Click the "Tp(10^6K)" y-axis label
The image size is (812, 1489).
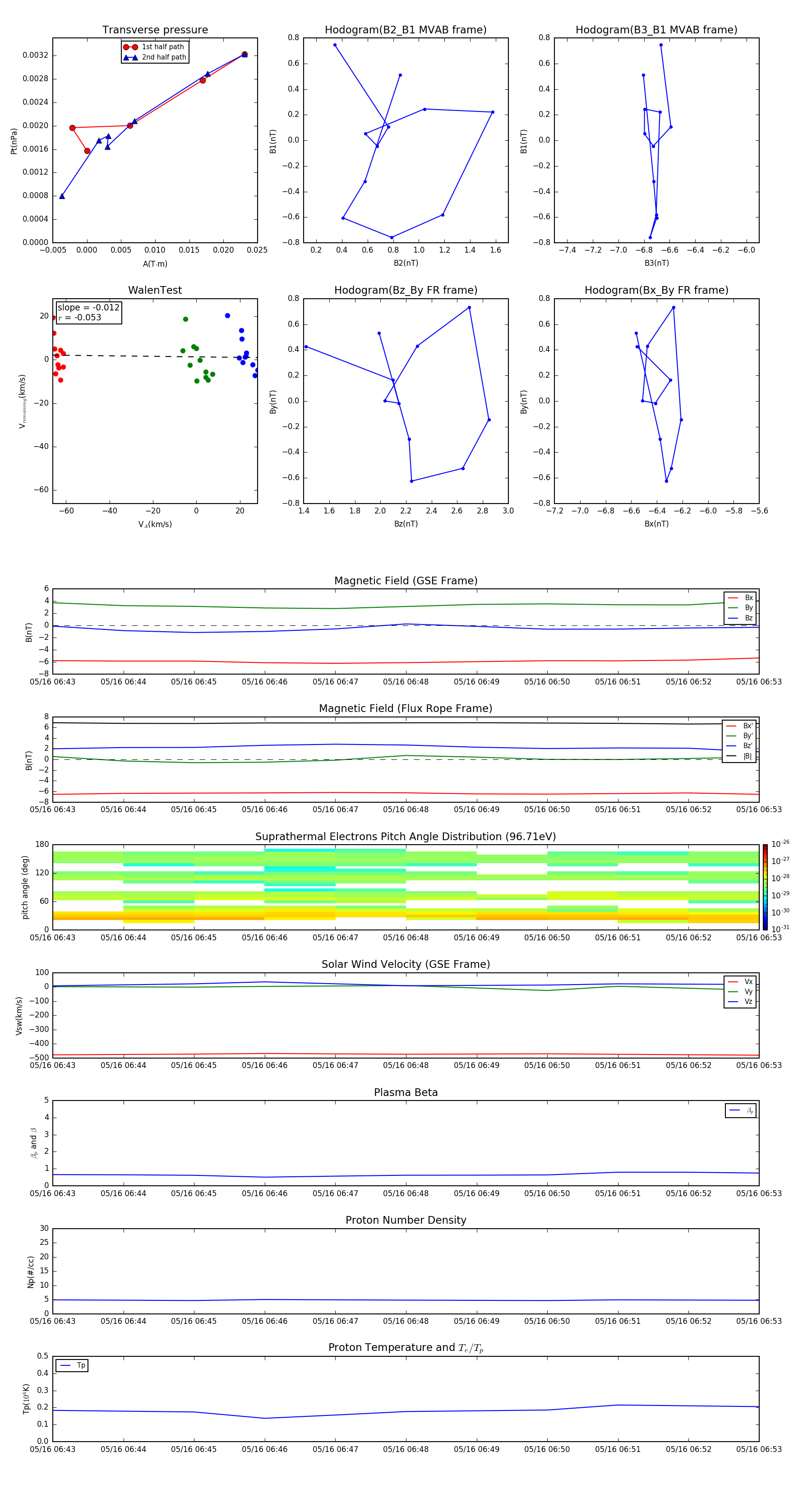(26, 1399)
